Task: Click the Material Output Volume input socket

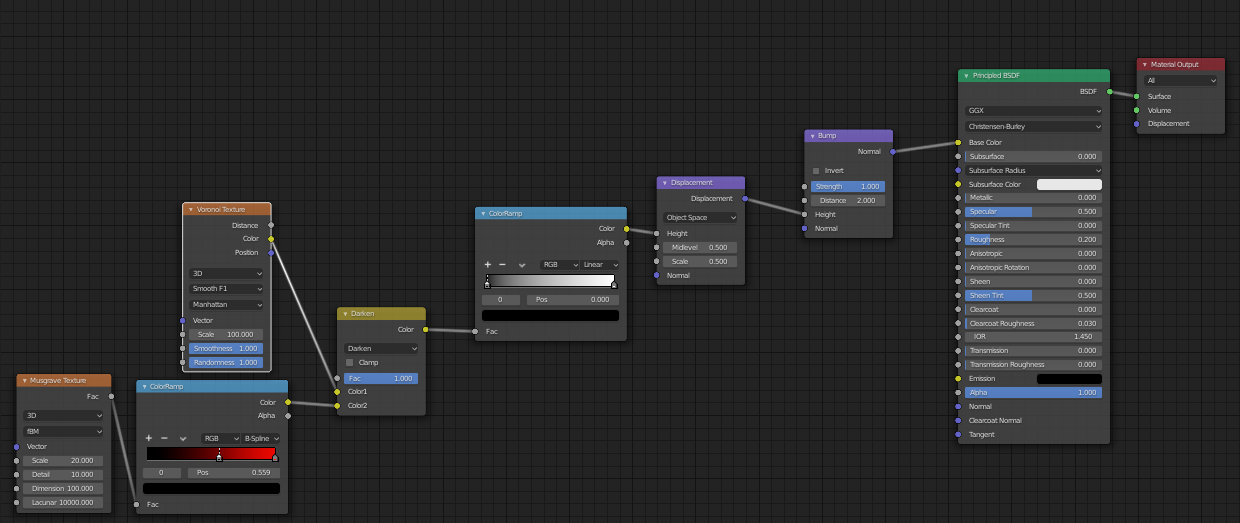Action: click(x=1137, y=110)
